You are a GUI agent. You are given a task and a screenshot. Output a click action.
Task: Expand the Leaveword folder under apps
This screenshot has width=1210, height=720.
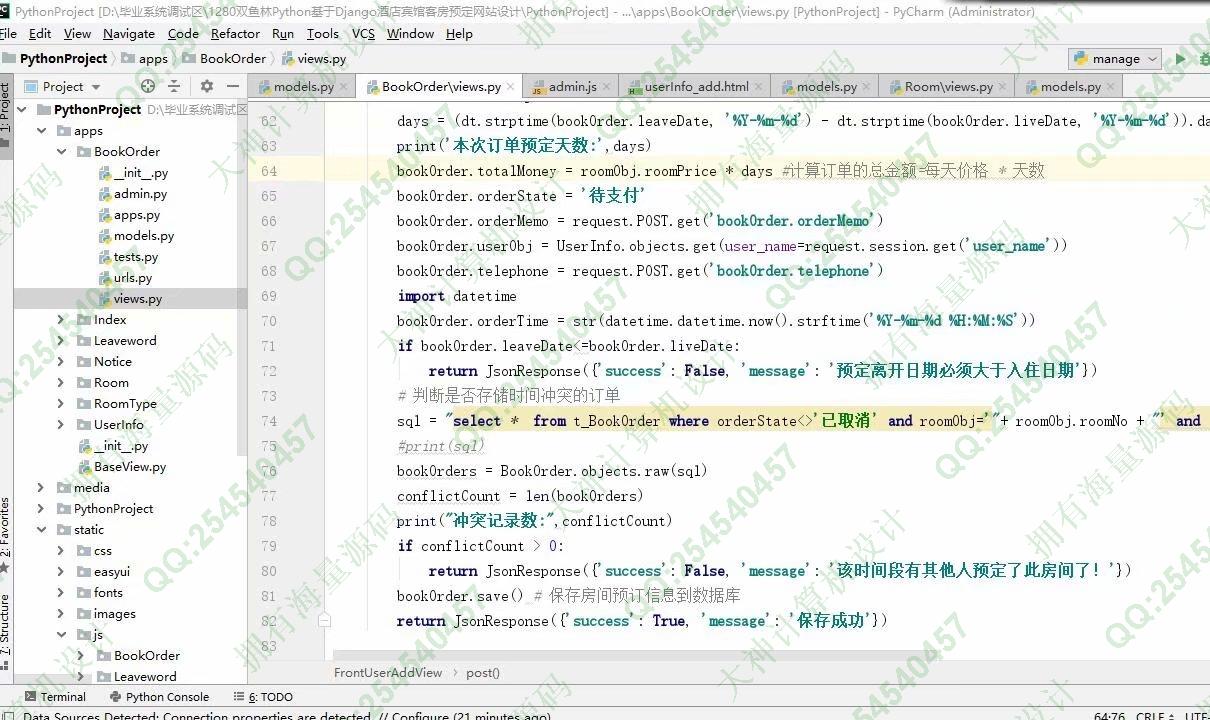pyautogui.click(x=61, y=341)
